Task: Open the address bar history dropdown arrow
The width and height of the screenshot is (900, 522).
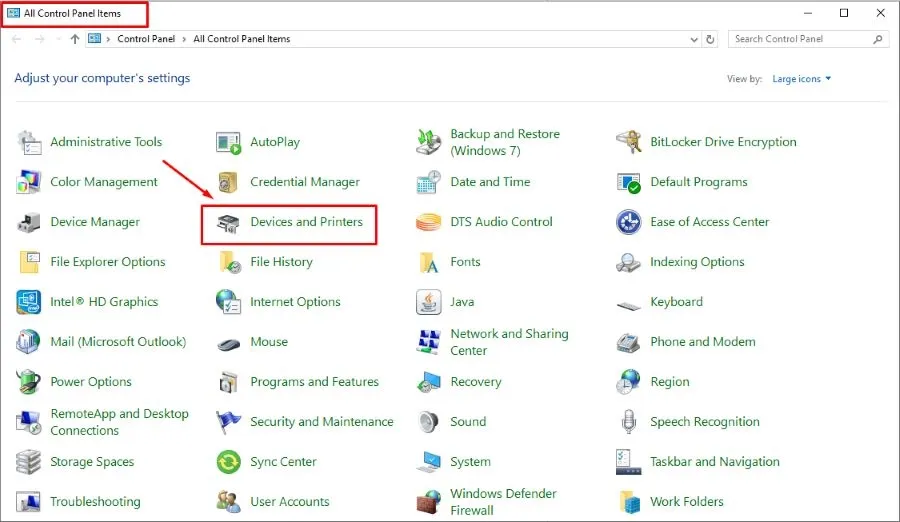Action: [694, 39]
